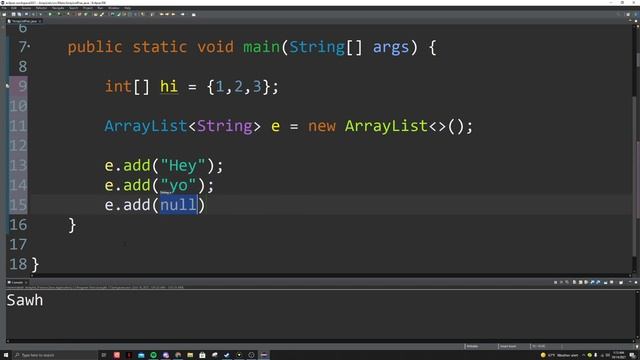Click line number 18 in gutter
The width and height of the screenshot is (640, 360).
click(18, 264)
